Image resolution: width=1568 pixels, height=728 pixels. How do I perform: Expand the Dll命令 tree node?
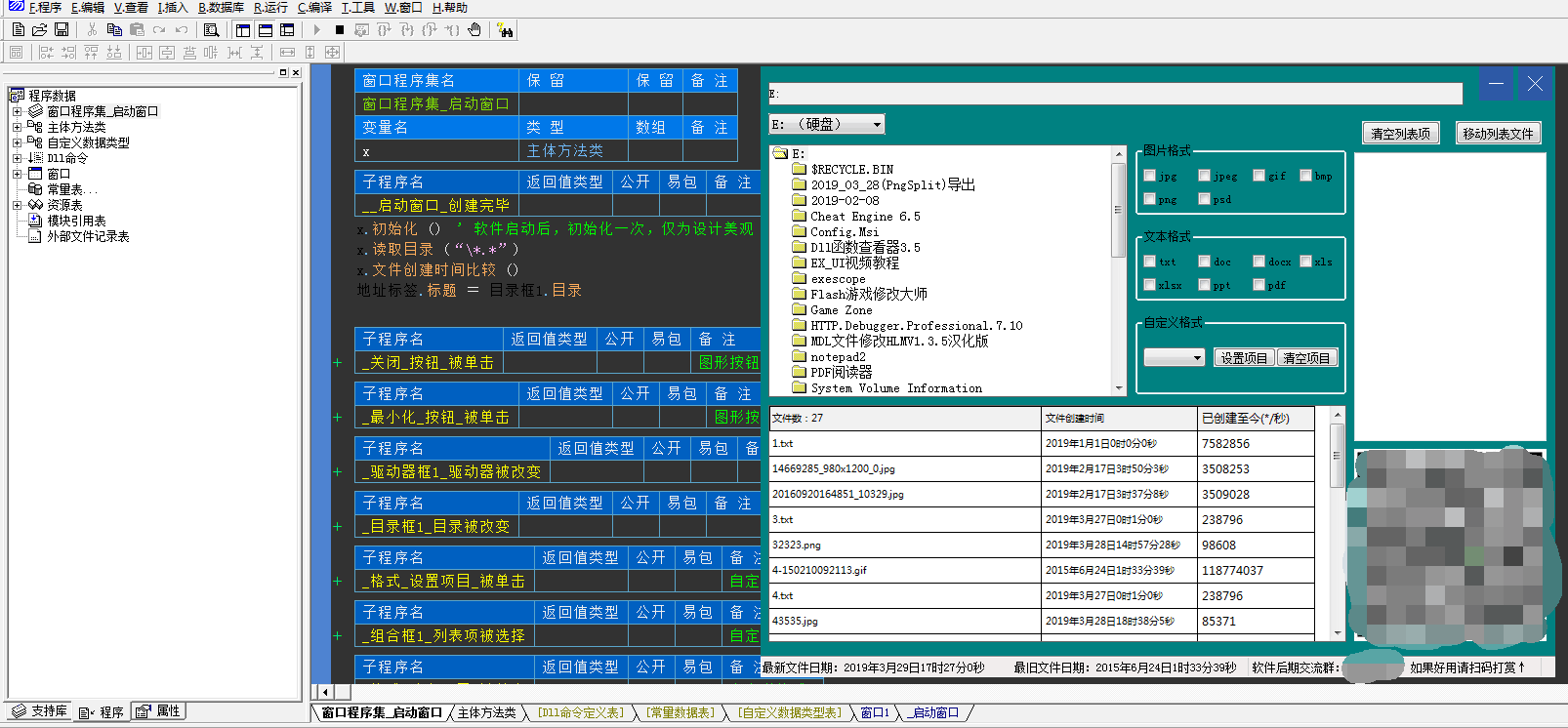17,158
